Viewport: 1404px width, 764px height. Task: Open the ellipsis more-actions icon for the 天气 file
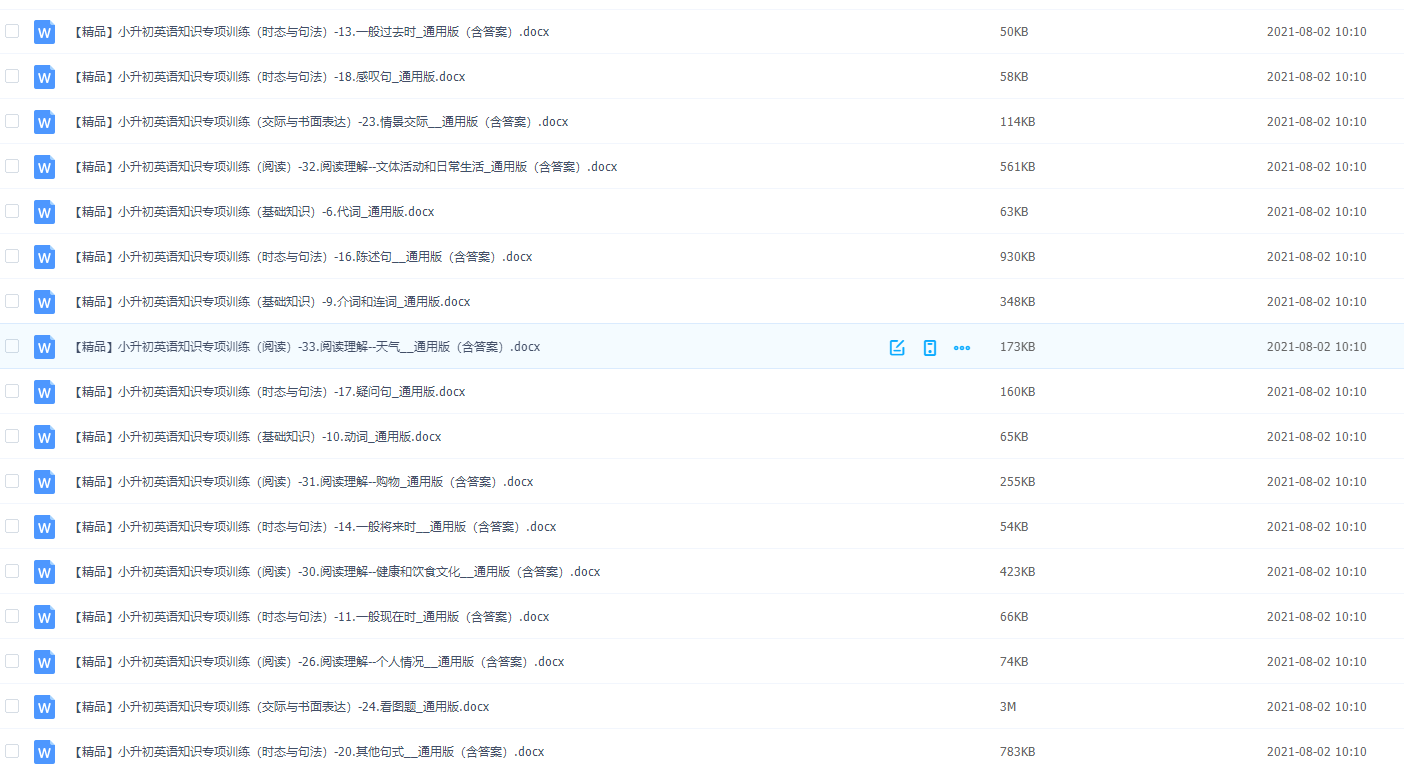pyautogui.click(x=961, y=347)
